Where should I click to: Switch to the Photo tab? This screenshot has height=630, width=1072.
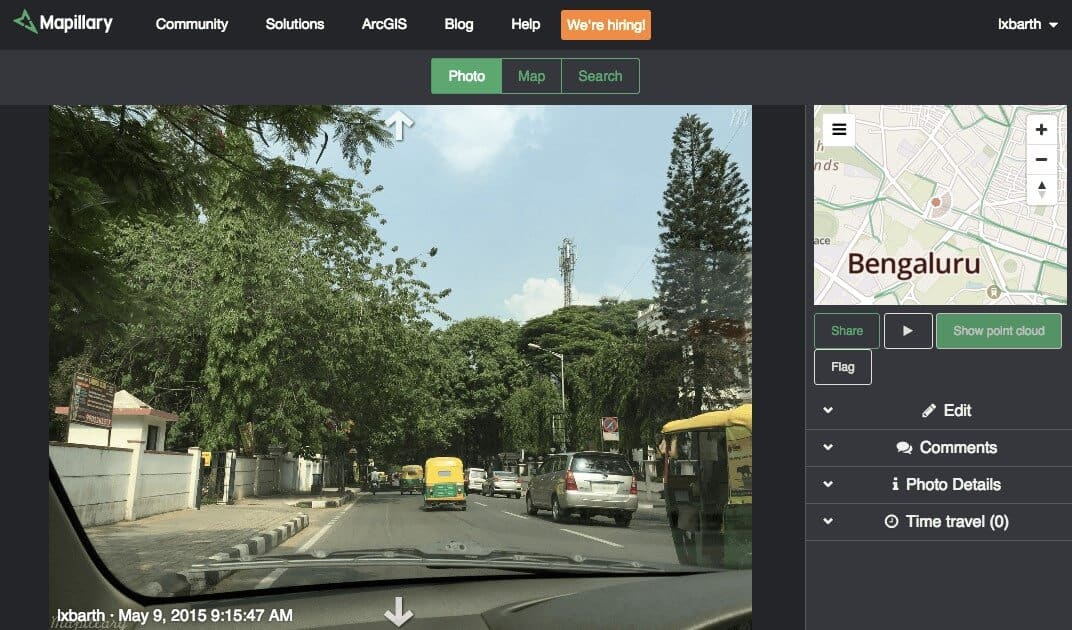coord(466,76)
